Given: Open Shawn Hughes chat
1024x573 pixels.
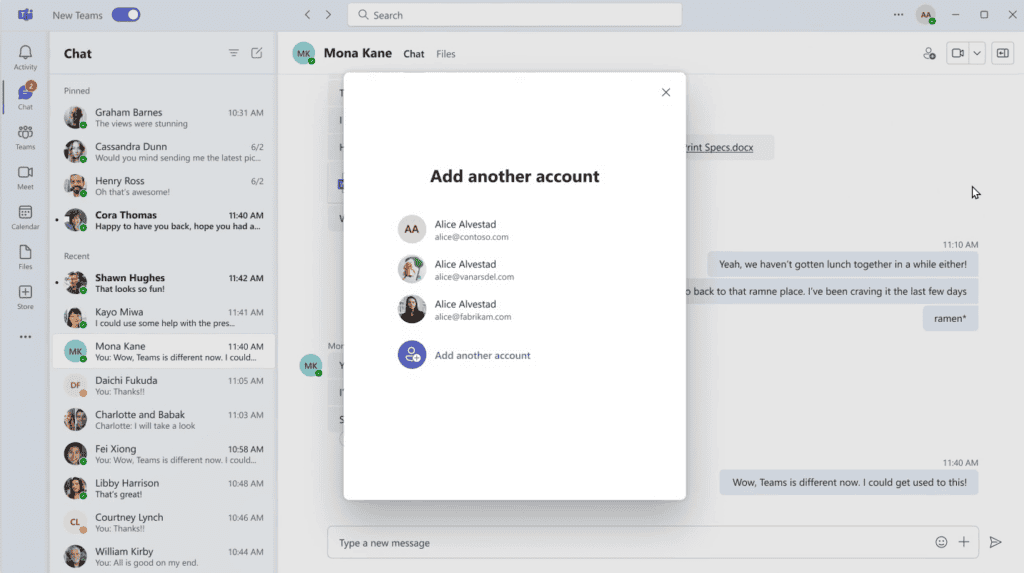Looking at the screenshot, I should [163, 283].
